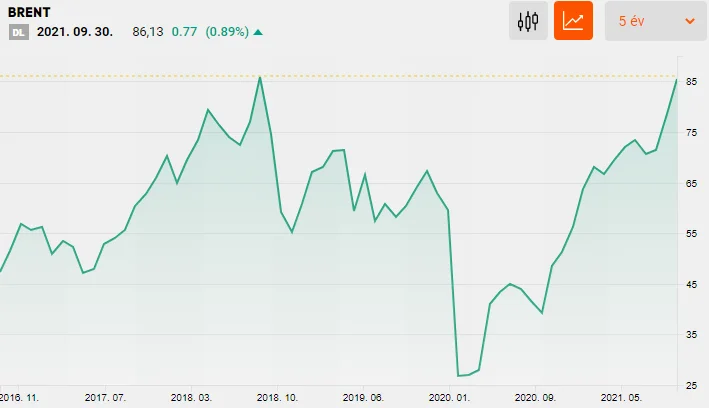The width and height of the screenshot is (709, 408).
Task: Click the green up-triangle change indicator
Action: 258,32
